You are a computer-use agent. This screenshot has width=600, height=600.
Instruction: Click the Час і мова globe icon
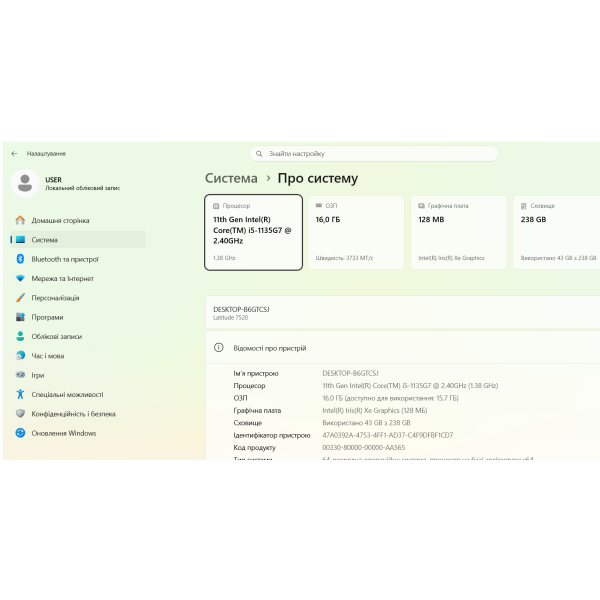(x=20, y=355)
